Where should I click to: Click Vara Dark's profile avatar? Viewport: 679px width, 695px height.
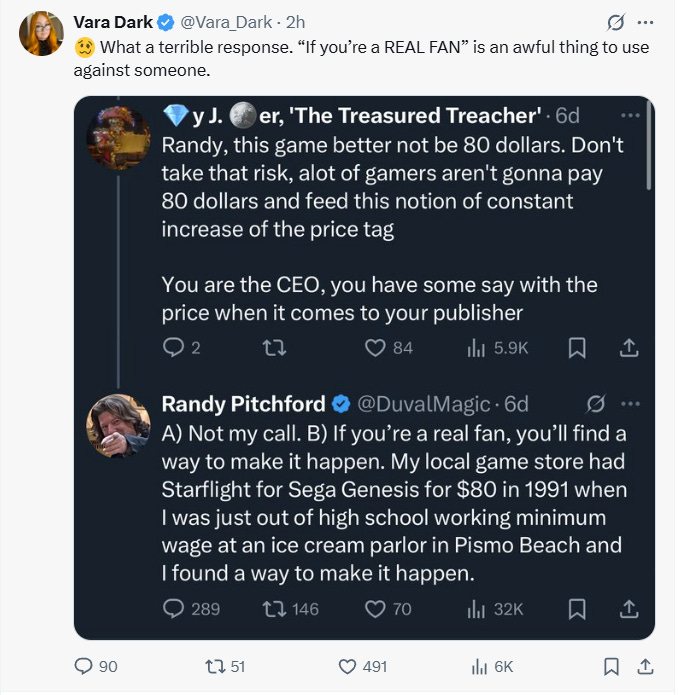41,34
